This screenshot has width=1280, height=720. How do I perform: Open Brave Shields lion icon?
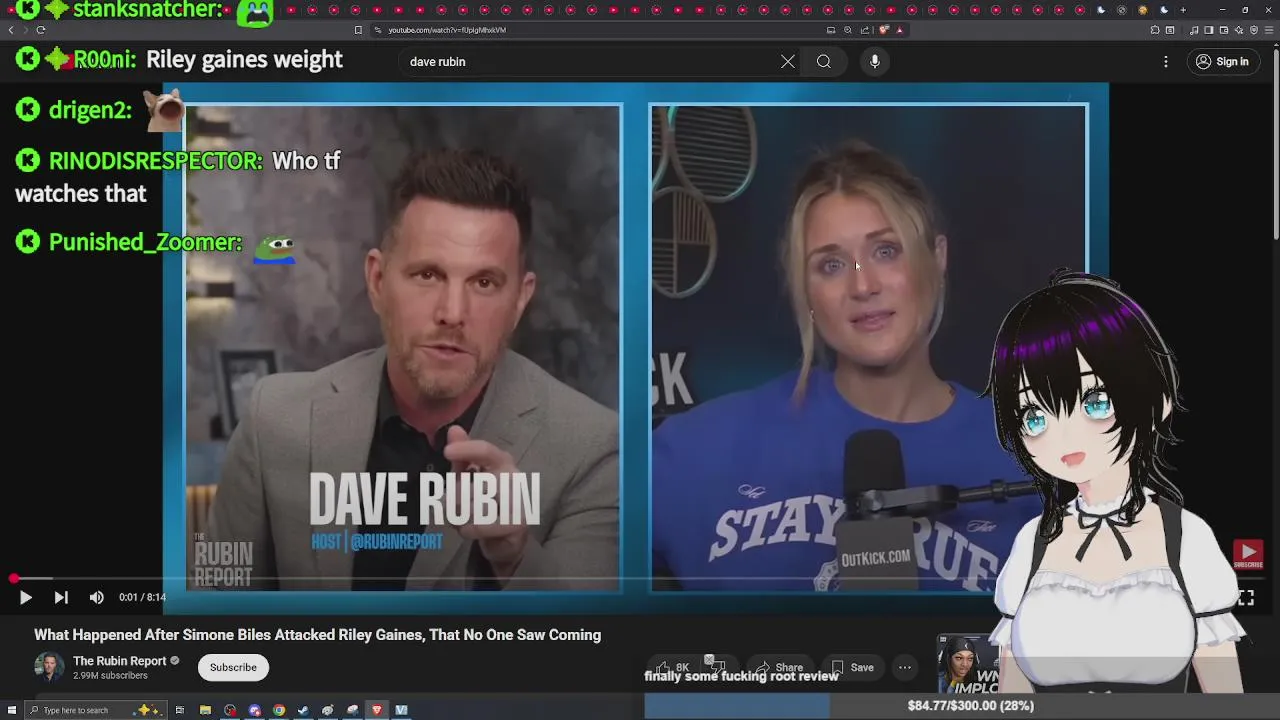pyautogui.click(x=884, y=30)
